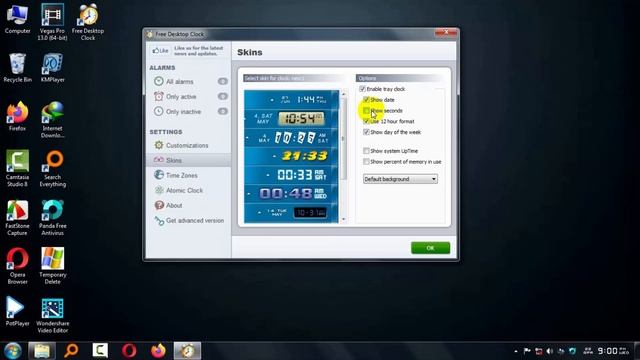Select the Firefox desktop shortcut
Viewport: 640px width, 360px height.
tap(17, 117)
